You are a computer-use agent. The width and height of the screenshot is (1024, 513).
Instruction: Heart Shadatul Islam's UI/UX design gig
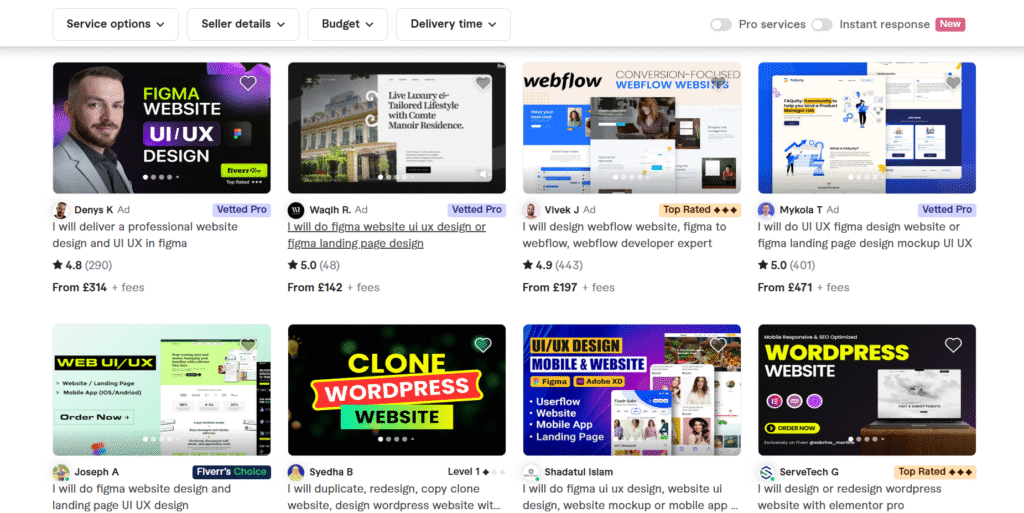(718, 345)
